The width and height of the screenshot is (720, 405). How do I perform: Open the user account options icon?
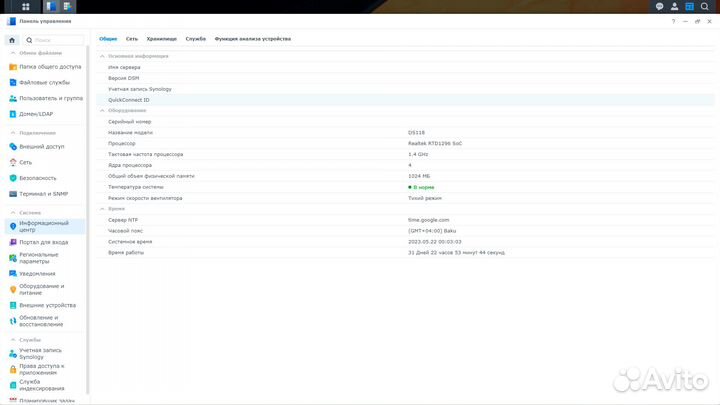(675, 6)
